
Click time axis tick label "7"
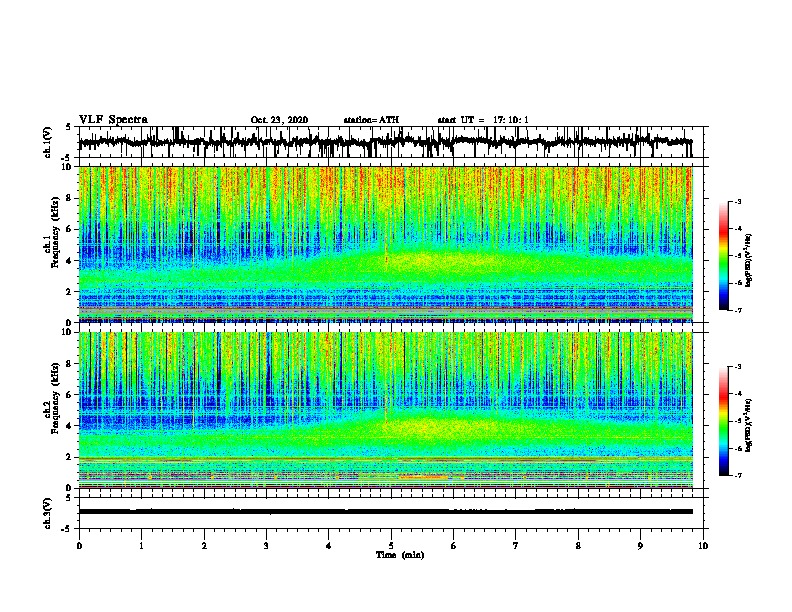[x=516, y=546]
